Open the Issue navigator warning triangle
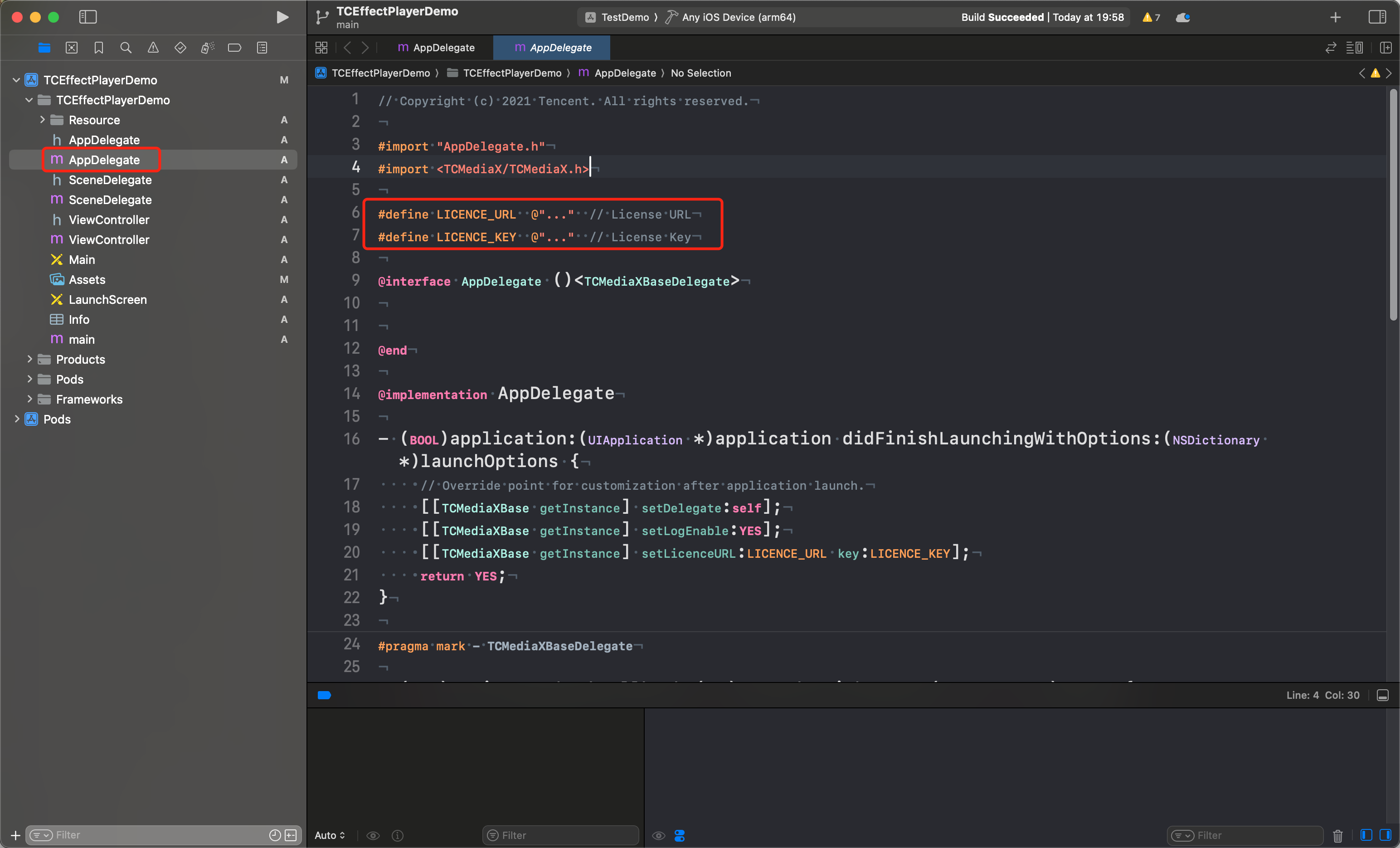Screen dimensions: 1400x848 pyautogui.click(x=153, y=48)
